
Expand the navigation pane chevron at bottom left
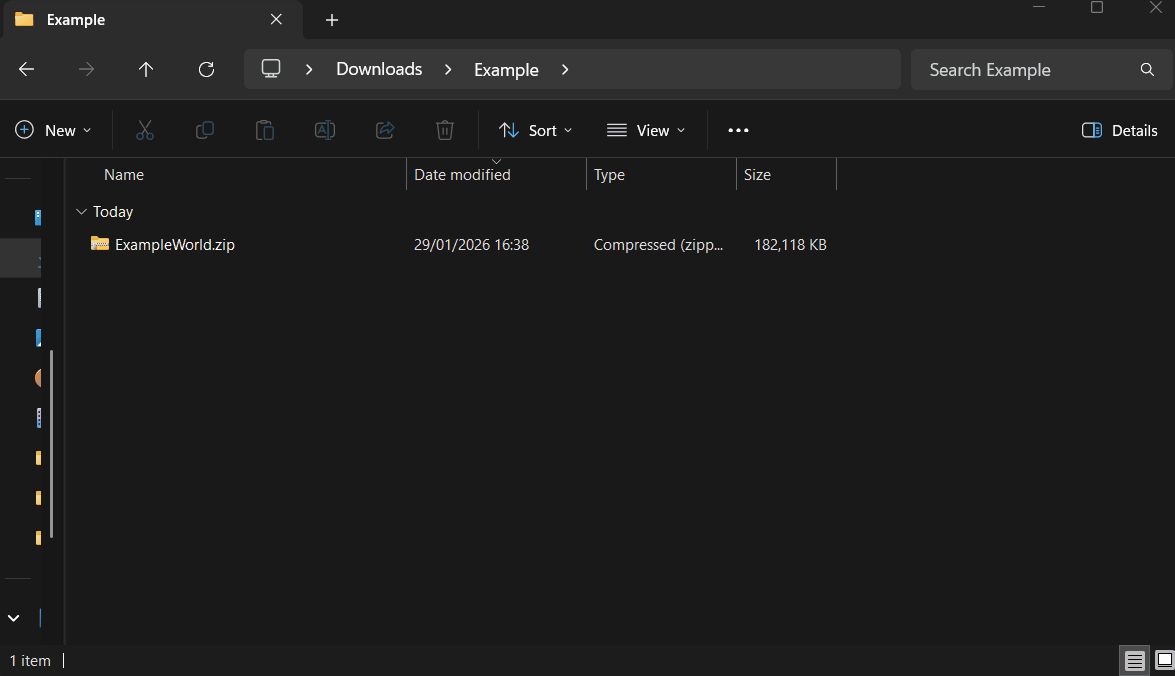click(13, 618)
